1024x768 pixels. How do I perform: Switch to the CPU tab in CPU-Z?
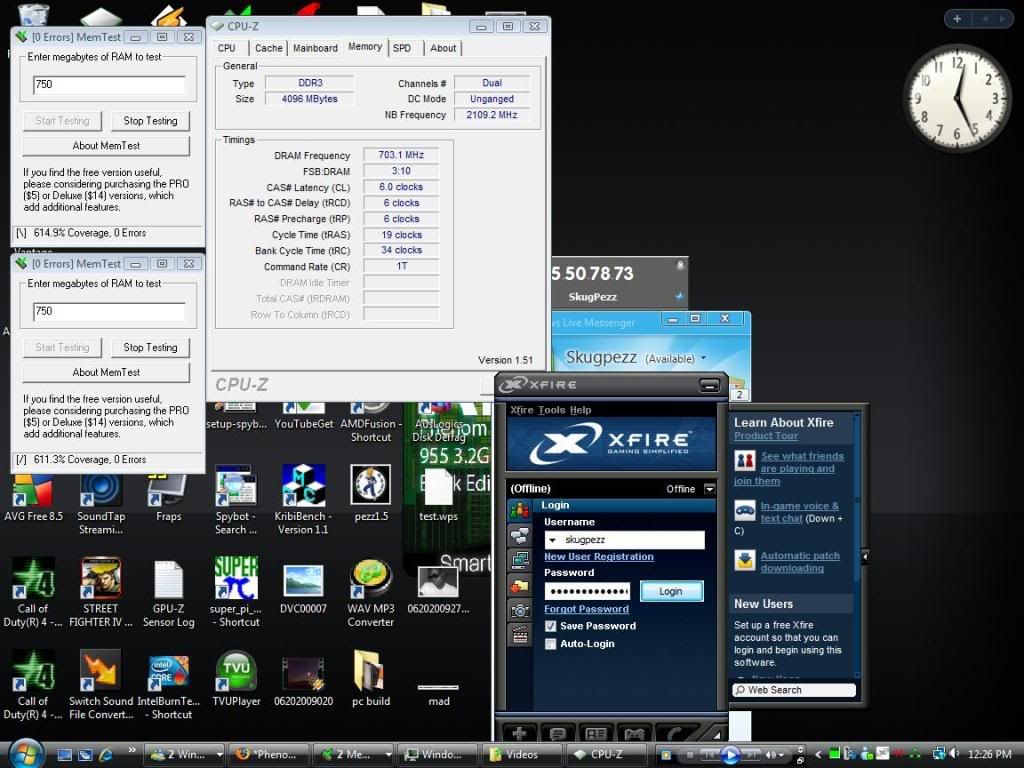click(x=227, y=48)
